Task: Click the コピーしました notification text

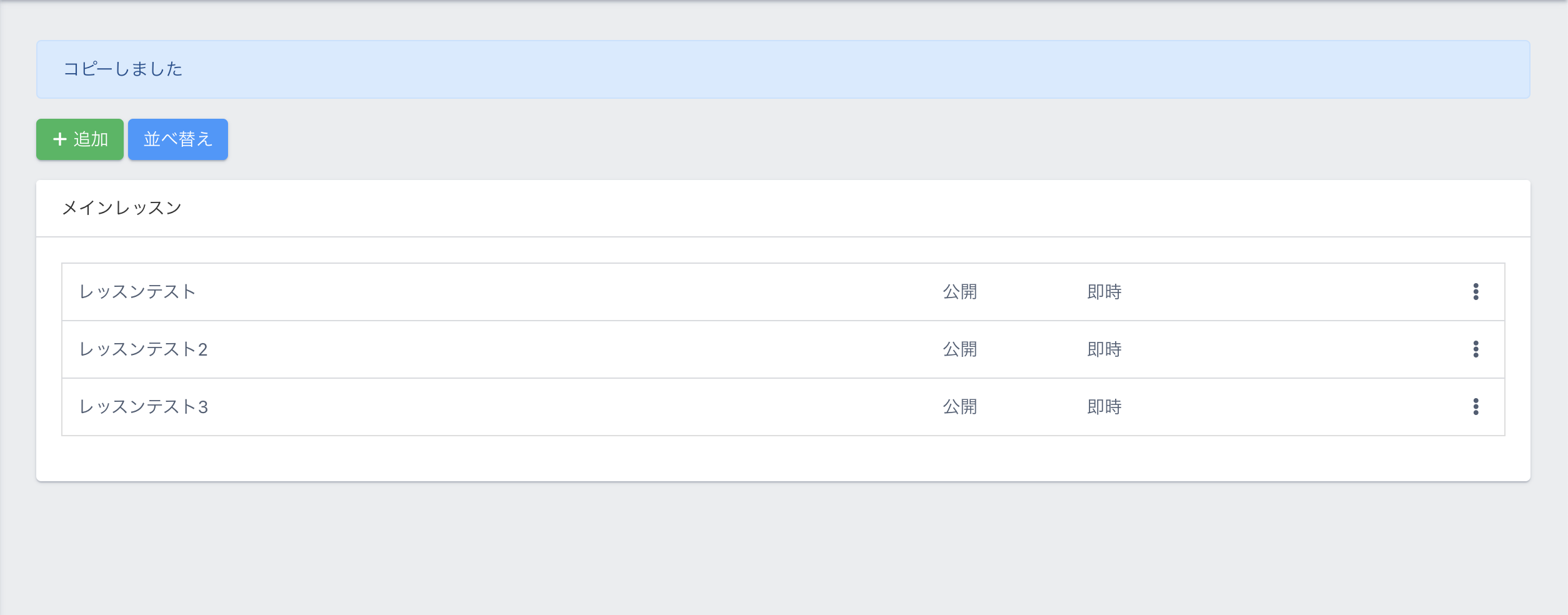Action: tap(123, 69)
